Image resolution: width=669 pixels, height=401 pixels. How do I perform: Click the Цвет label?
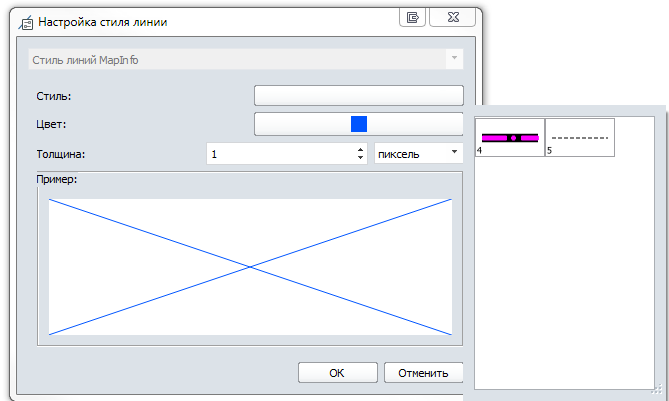pyautogui.click(x=48, y=124)
